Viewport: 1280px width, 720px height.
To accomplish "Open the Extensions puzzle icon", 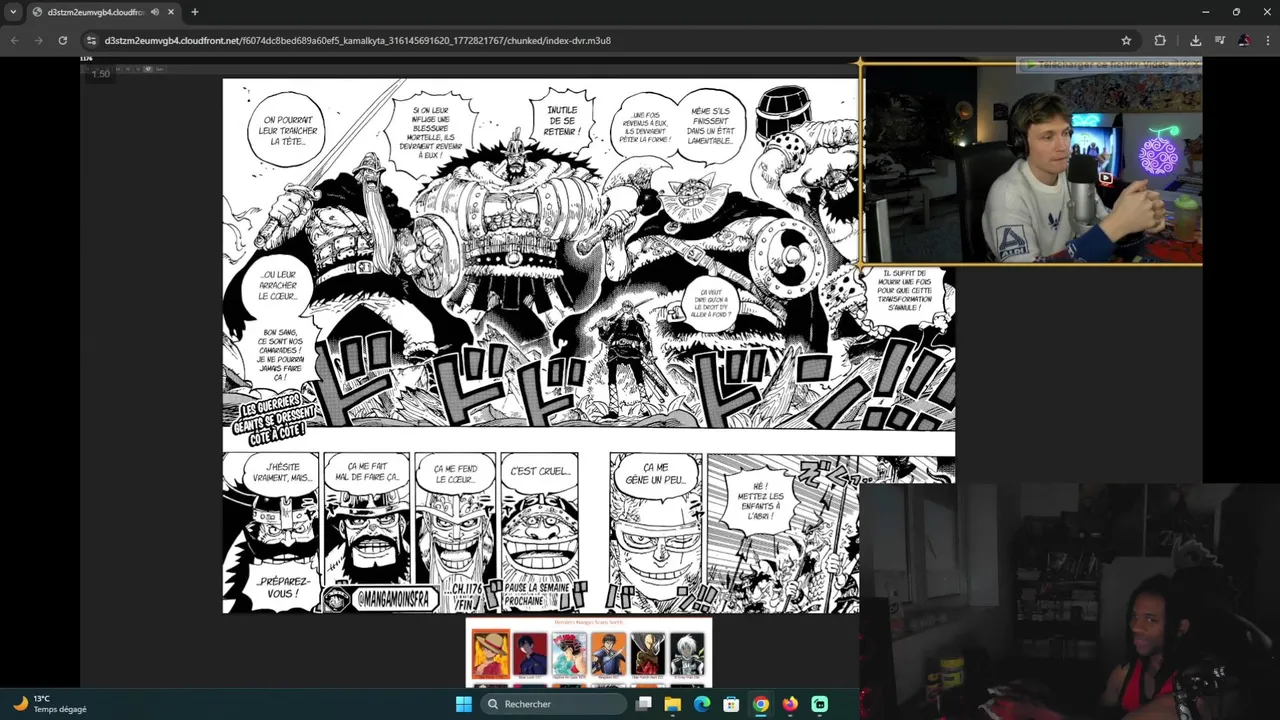I will click(x=1160, y=40).
